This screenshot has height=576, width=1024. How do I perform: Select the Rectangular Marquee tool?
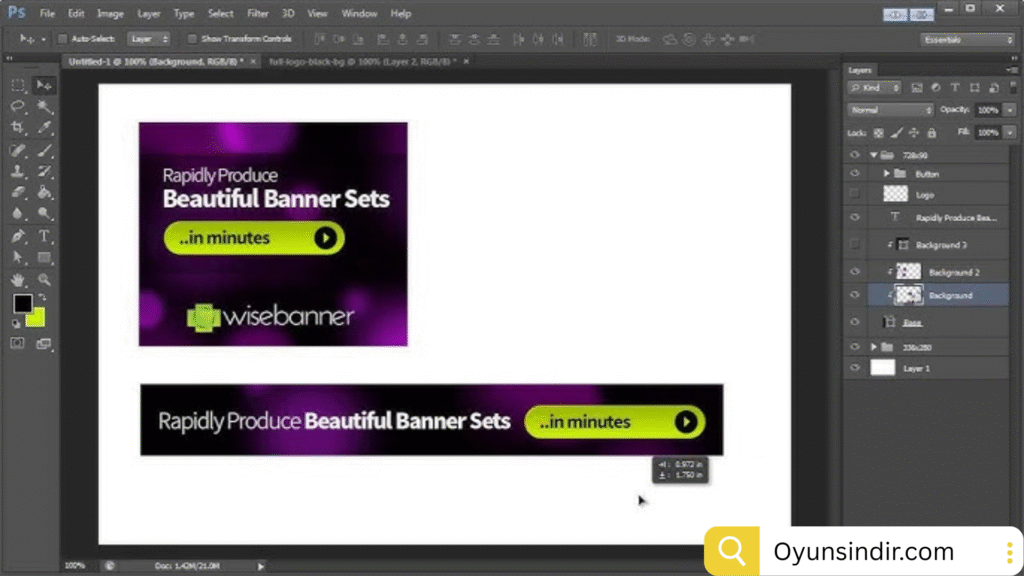pos(18,85)
